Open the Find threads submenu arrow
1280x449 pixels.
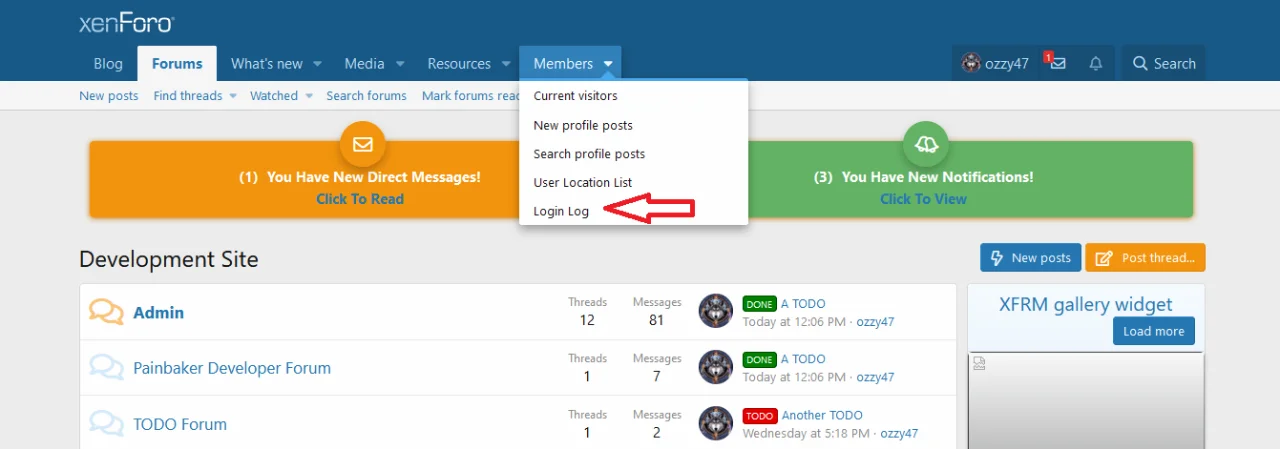pyautogui.click(x=233, y=96)
